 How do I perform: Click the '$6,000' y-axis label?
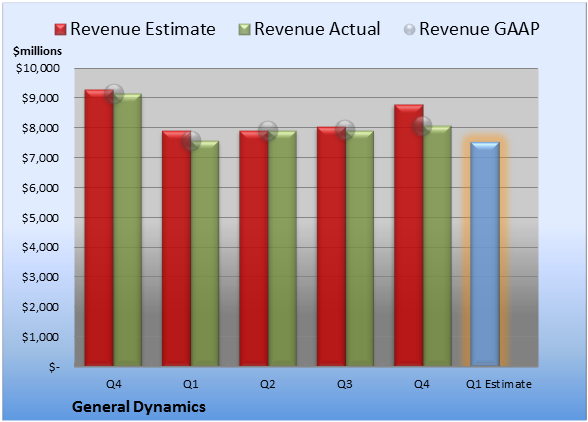coord(40,188)
